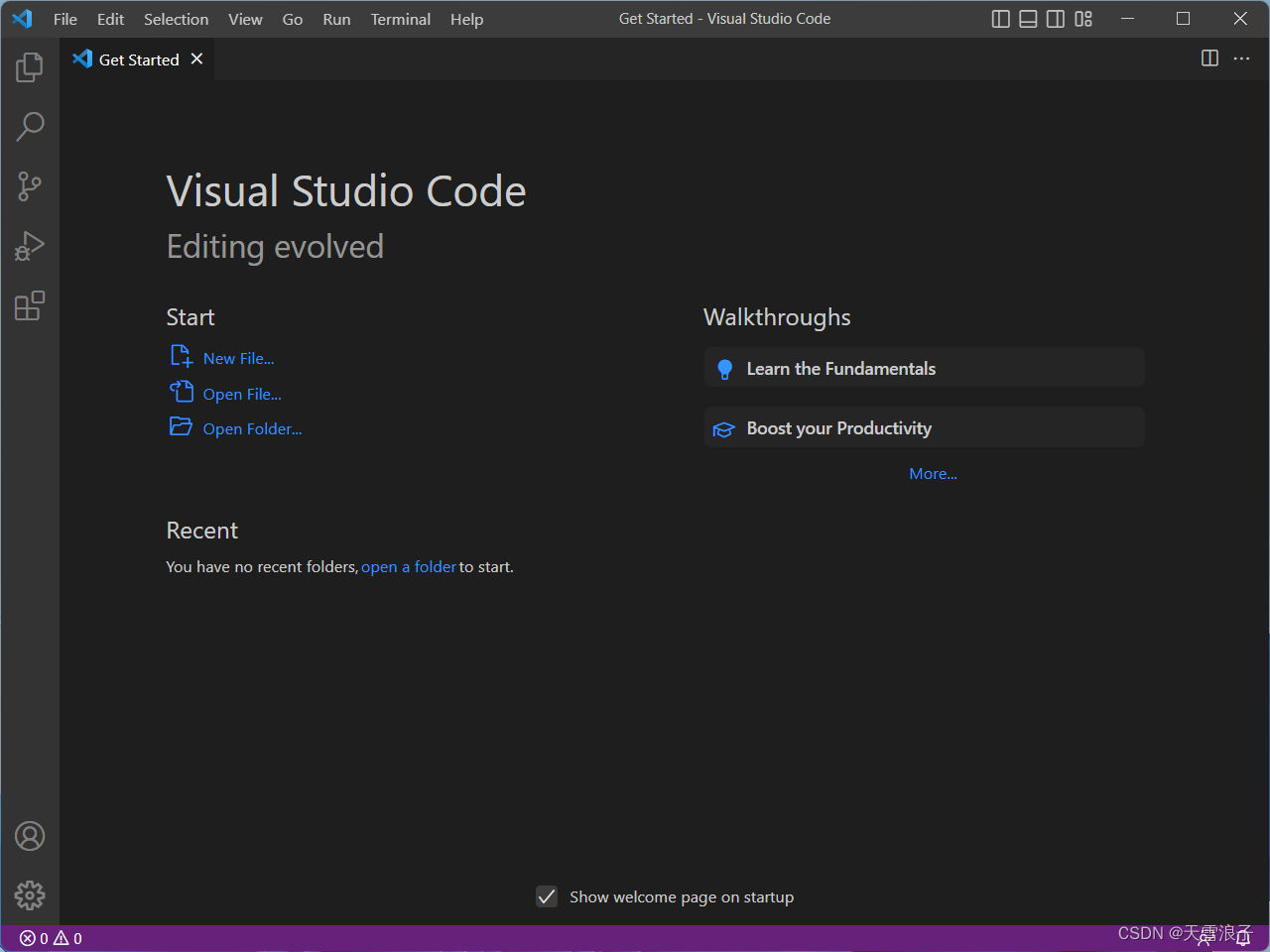1270x952 pixels.
Task: Open the File menu
Action: tap(65, 19)
